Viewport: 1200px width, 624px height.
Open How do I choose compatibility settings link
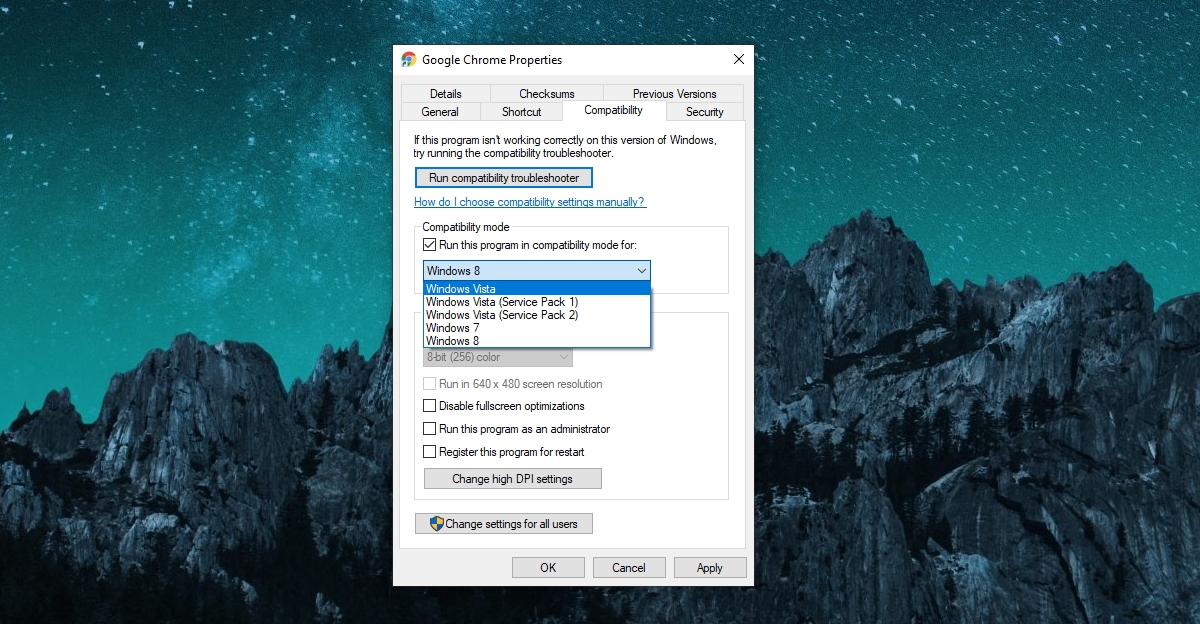pyautogui.click(x=530, y=202)
